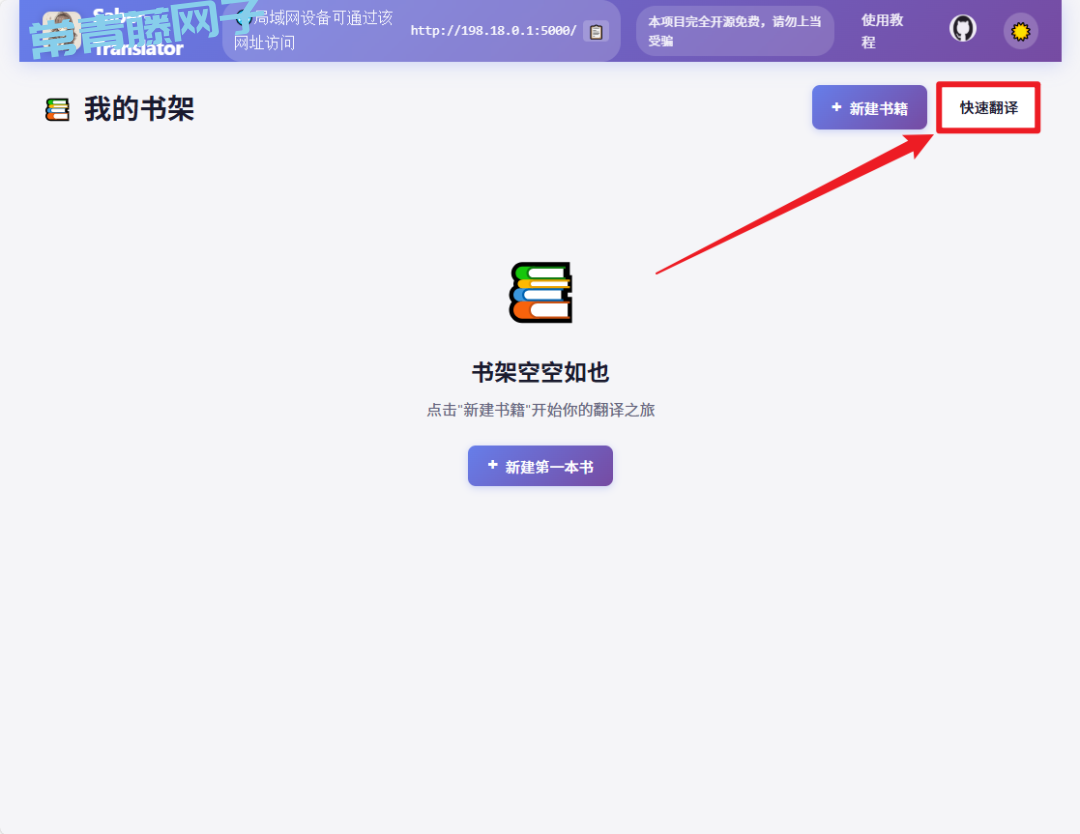Click the Saber Translator app logo
This screenshot has height=834, width=1080.
click(x=60, y=30)
